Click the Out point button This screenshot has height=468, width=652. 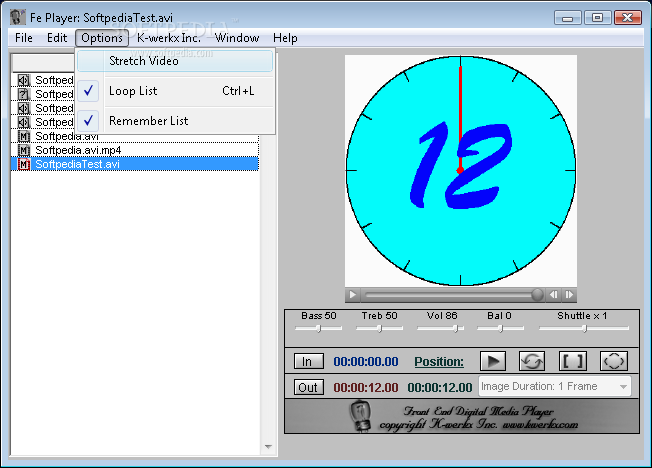click(x=308, y=387)
